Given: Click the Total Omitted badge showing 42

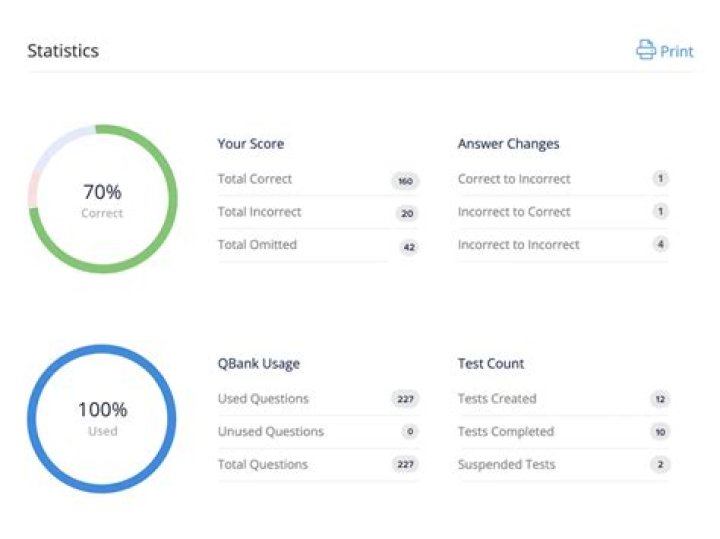Looking at the screenshot, I should pyautogui.click(x=408, y=246).
